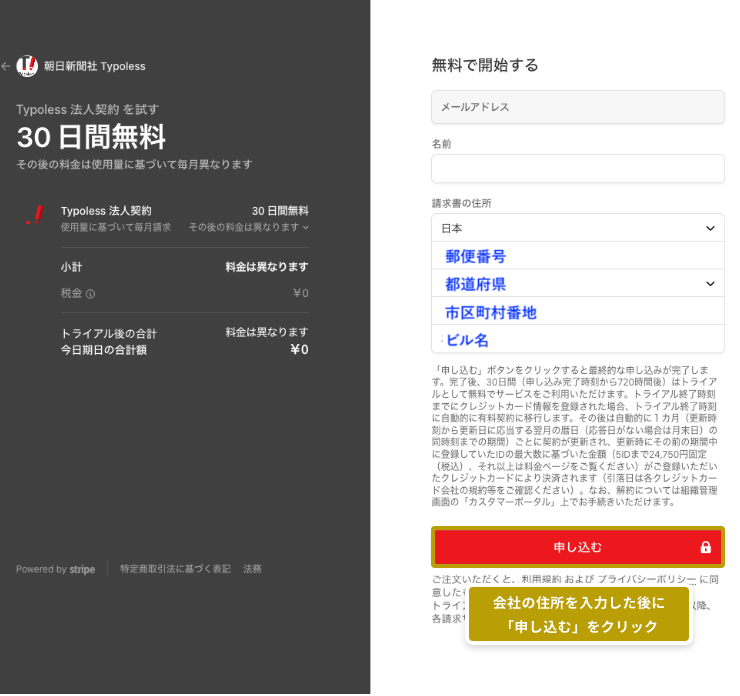Screen dimensions: 740x696
Task: Click the back arrow beside the Typoless logo
Action: 6,66
